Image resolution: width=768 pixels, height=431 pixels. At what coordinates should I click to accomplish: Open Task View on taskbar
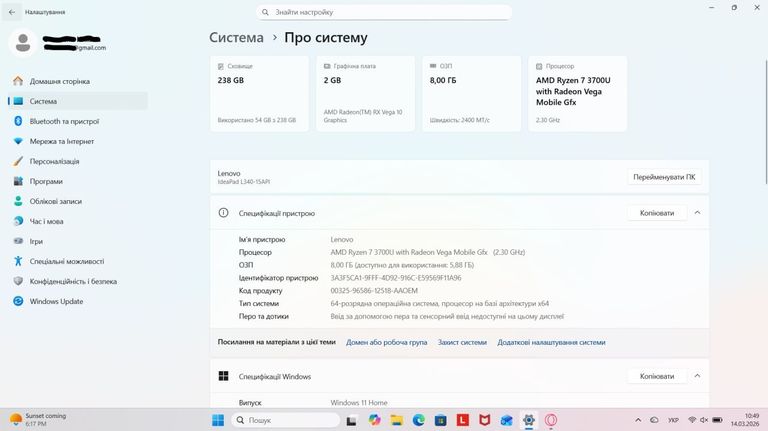coord(351,420)
